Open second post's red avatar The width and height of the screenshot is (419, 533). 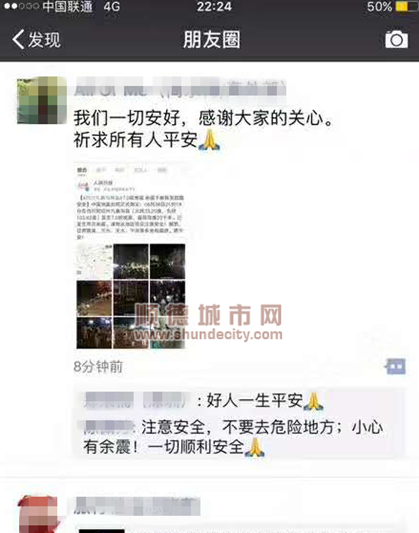coord(39,514)
